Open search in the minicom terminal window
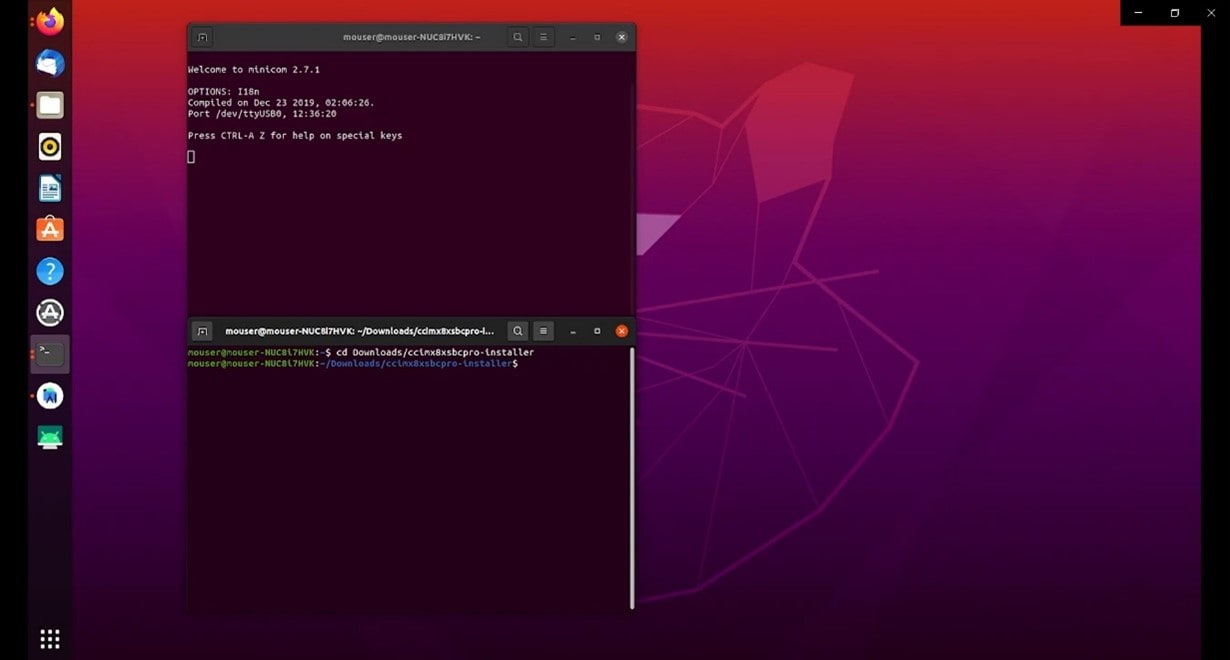 pos(518,37)
